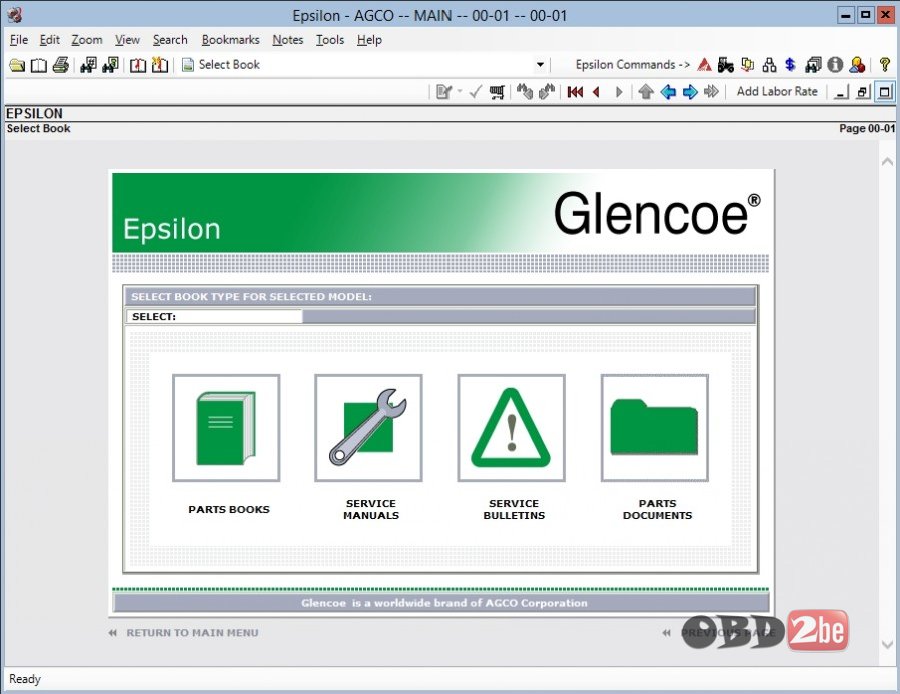
Task: Click the gray up arrow icon
Action: [646, 92]
